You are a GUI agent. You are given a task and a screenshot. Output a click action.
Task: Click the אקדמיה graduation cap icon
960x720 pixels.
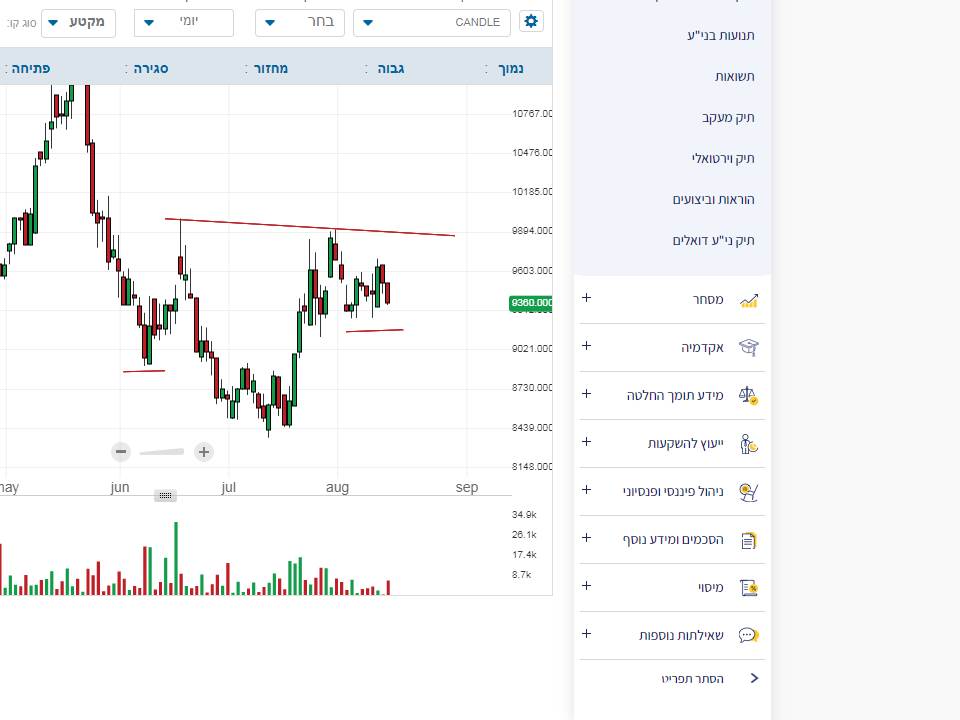[749, 348]
